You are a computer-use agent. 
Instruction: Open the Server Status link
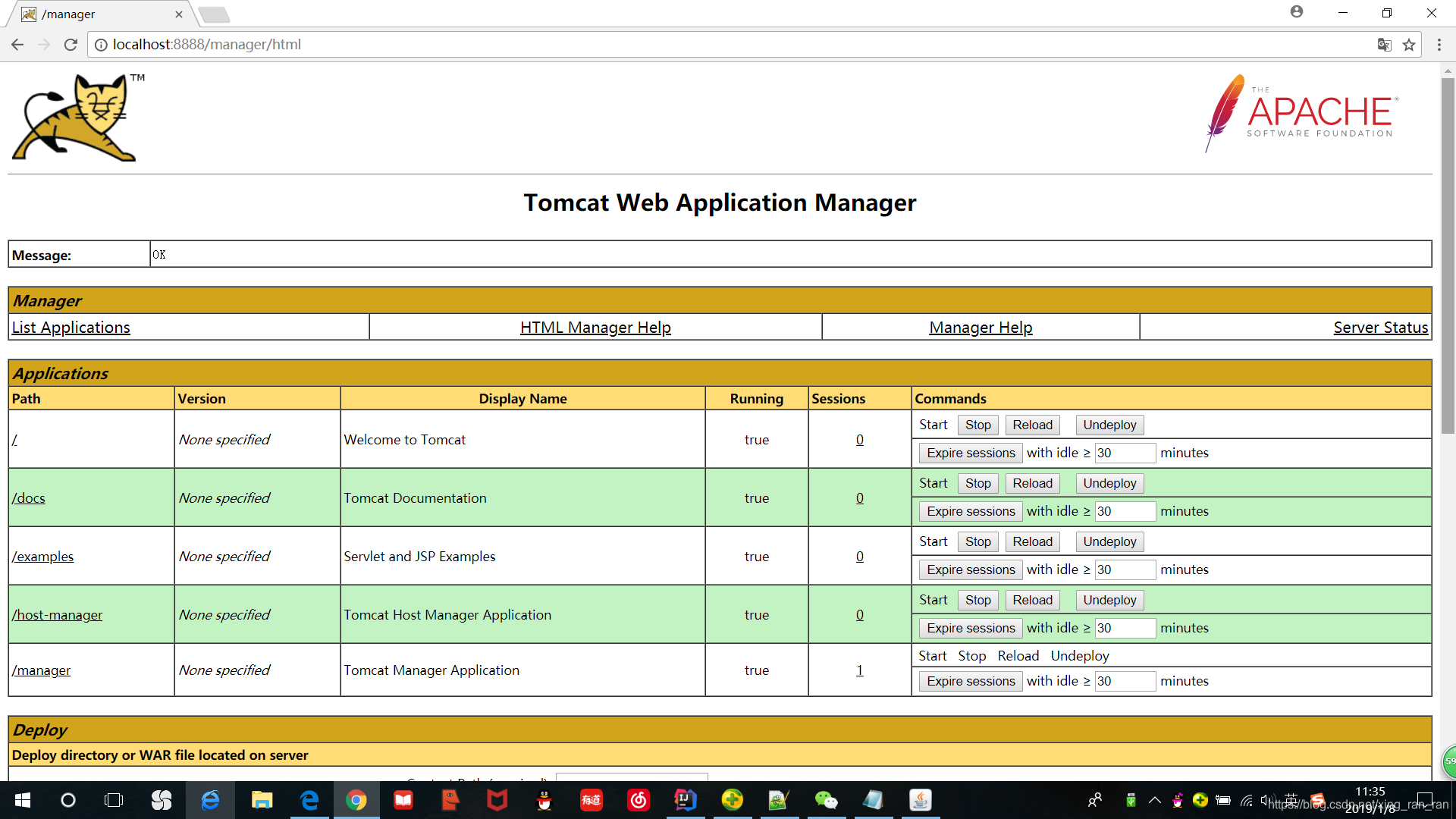1381,328
